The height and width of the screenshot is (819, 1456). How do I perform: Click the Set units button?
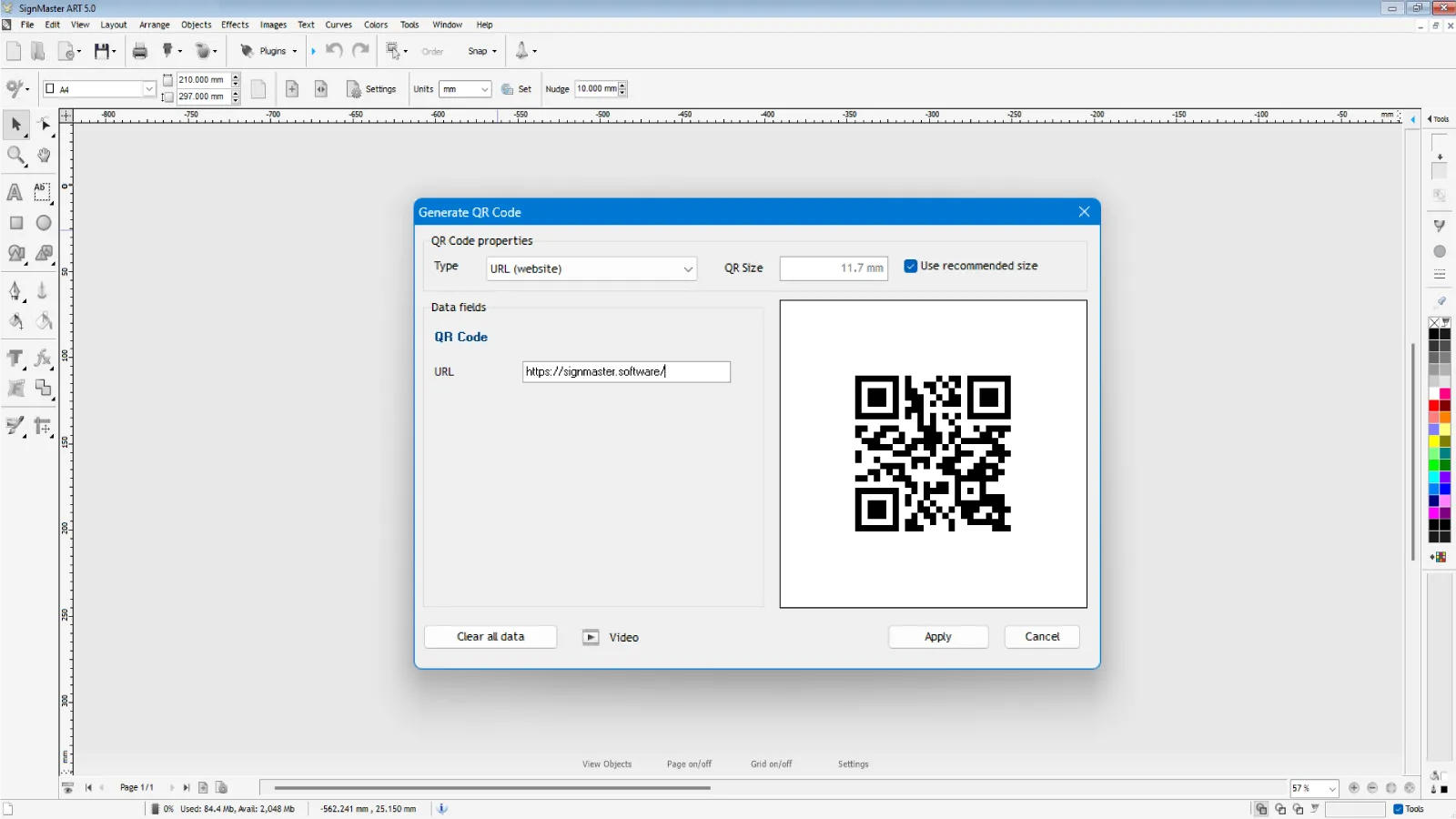click(517, 89)
